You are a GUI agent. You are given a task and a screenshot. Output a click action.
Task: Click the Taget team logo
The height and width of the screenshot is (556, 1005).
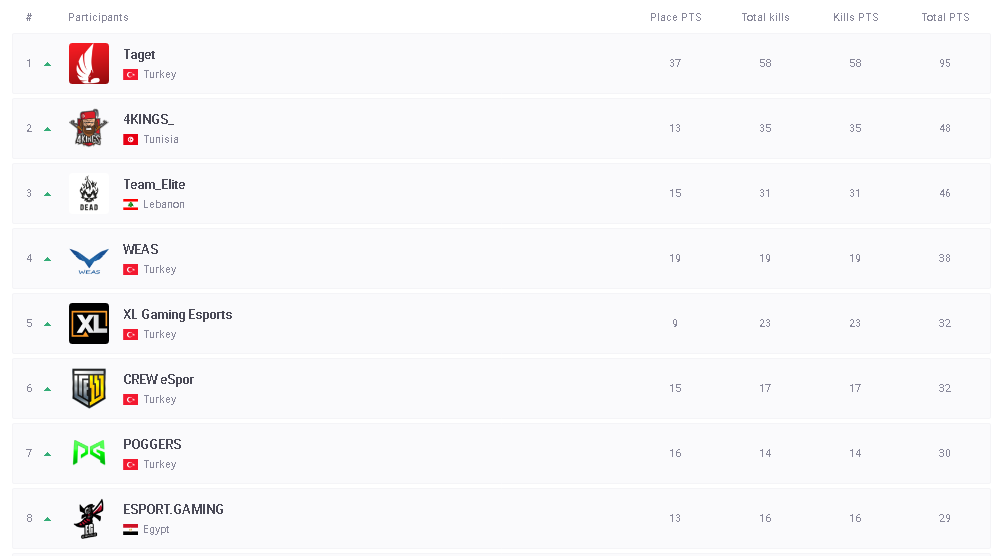[x=89, y=64]
